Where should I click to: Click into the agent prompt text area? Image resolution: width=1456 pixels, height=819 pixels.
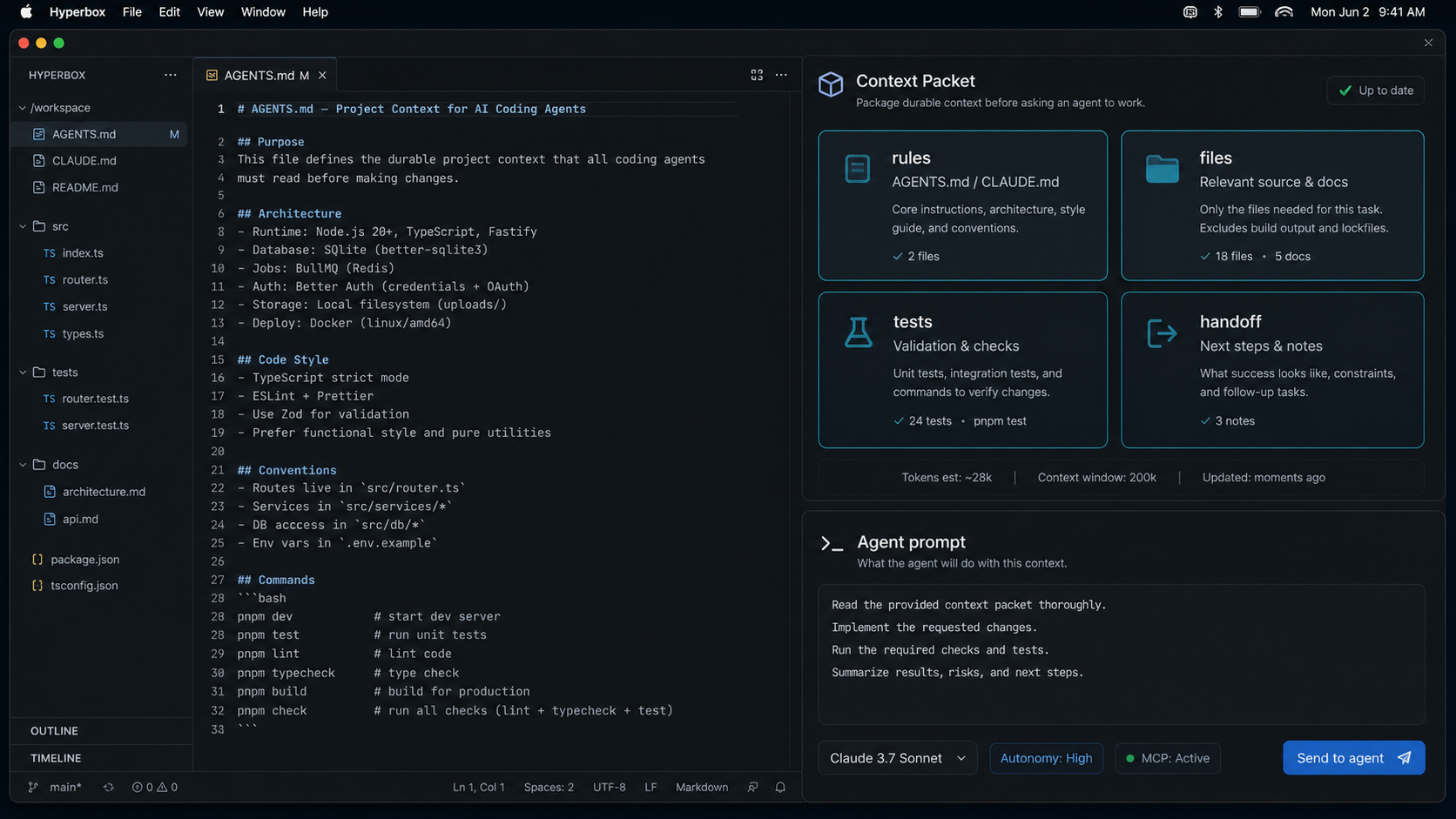1121,655
